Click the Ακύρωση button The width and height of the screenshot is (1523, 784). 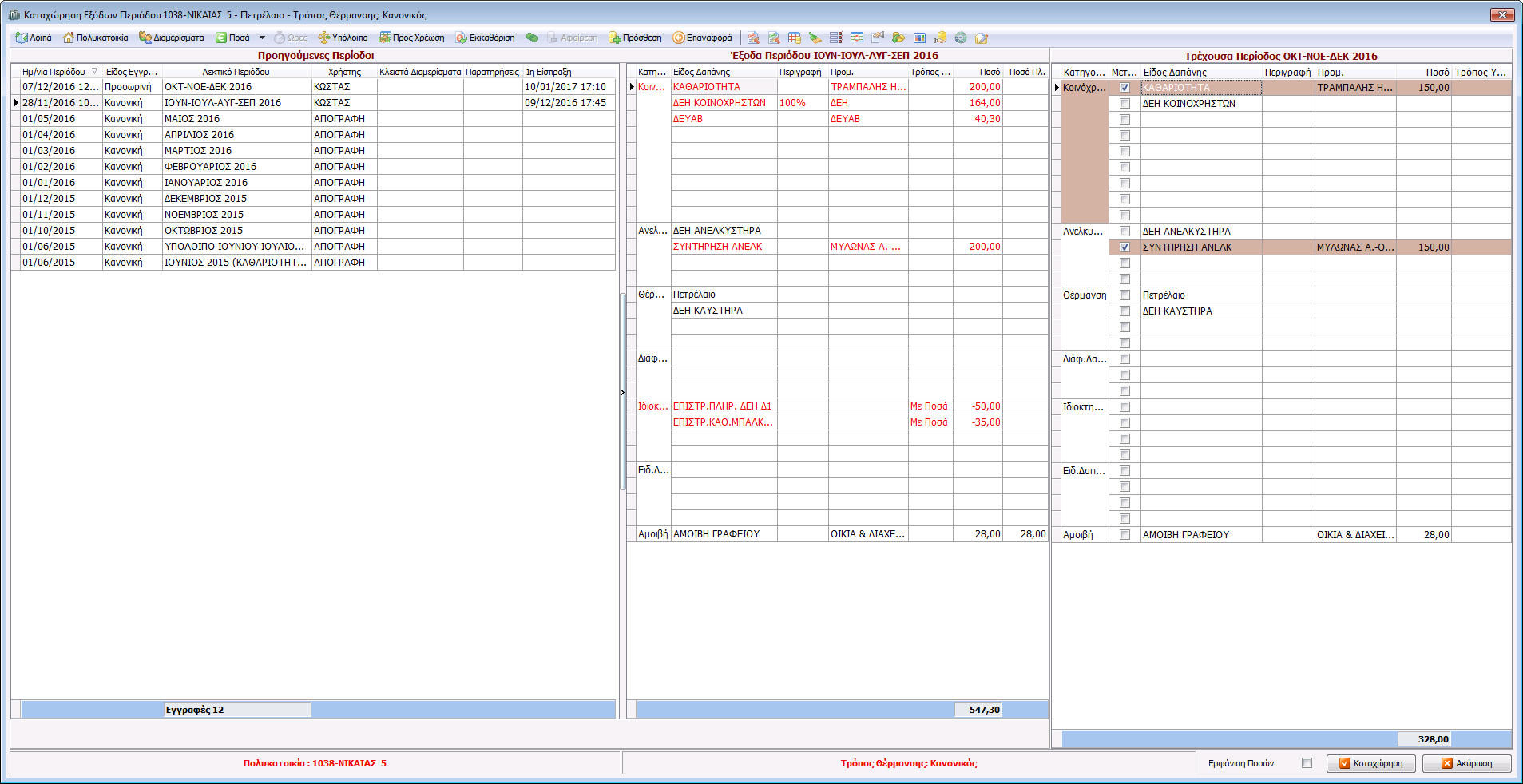click(x=1467, y=763)
